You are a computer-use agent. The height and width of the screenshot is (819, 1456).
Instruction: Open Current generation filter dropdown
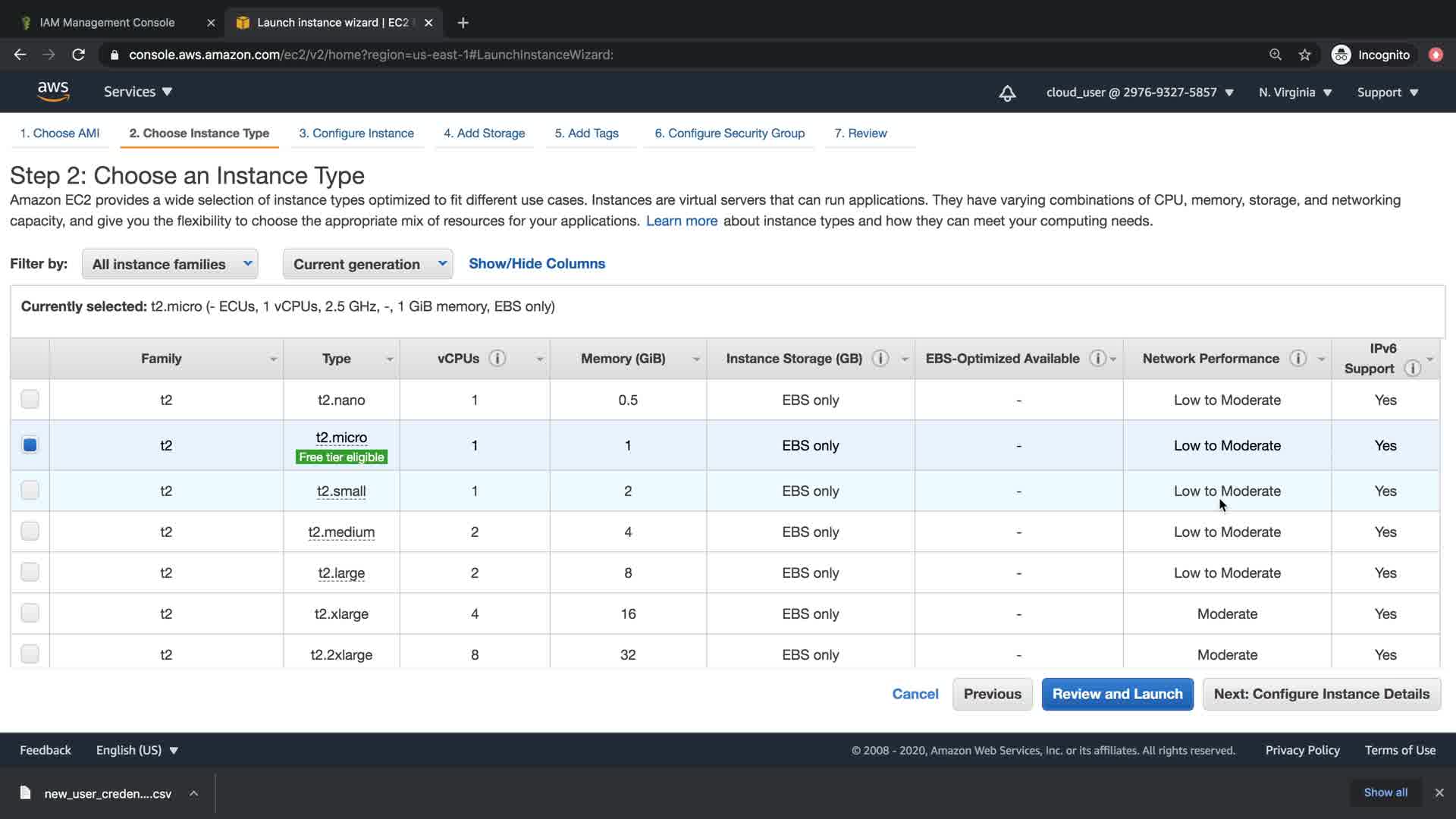(368, 264)
